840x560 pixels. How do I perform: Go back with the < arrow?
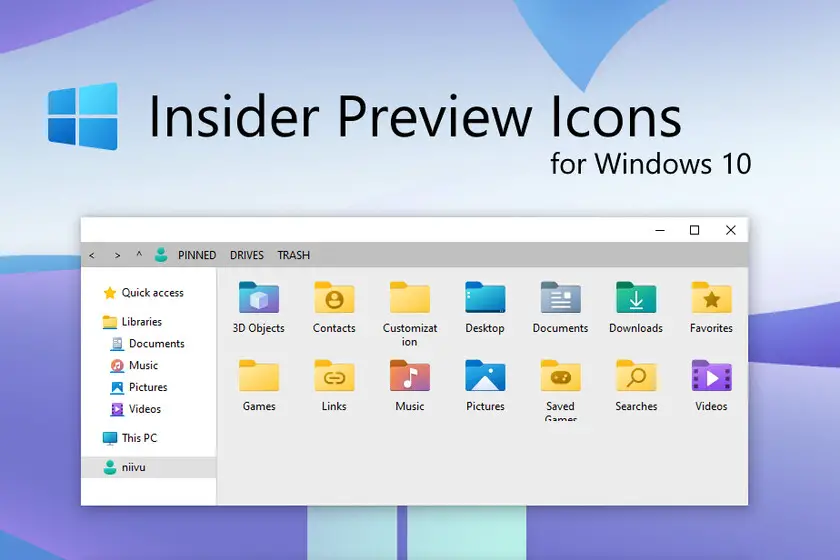tap(92, 256)
